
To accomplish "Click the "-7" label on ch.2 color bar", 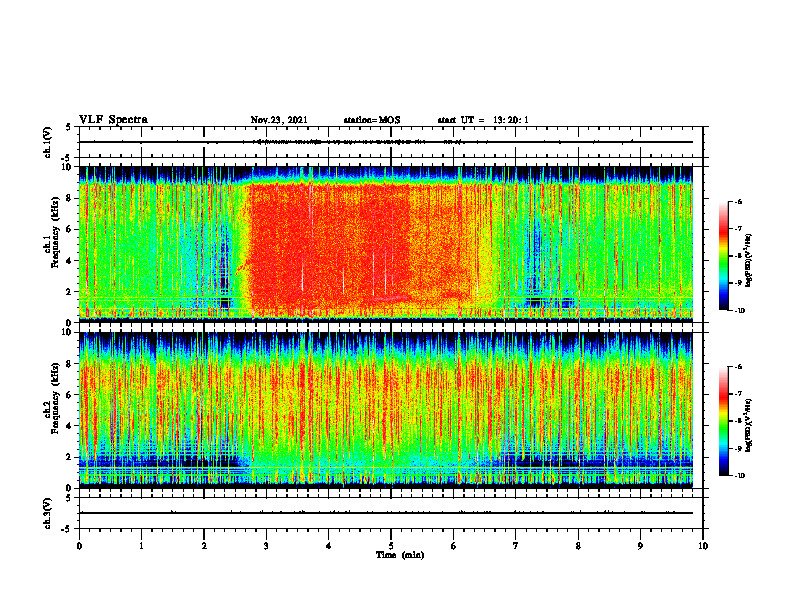I will tap(738, 394).
